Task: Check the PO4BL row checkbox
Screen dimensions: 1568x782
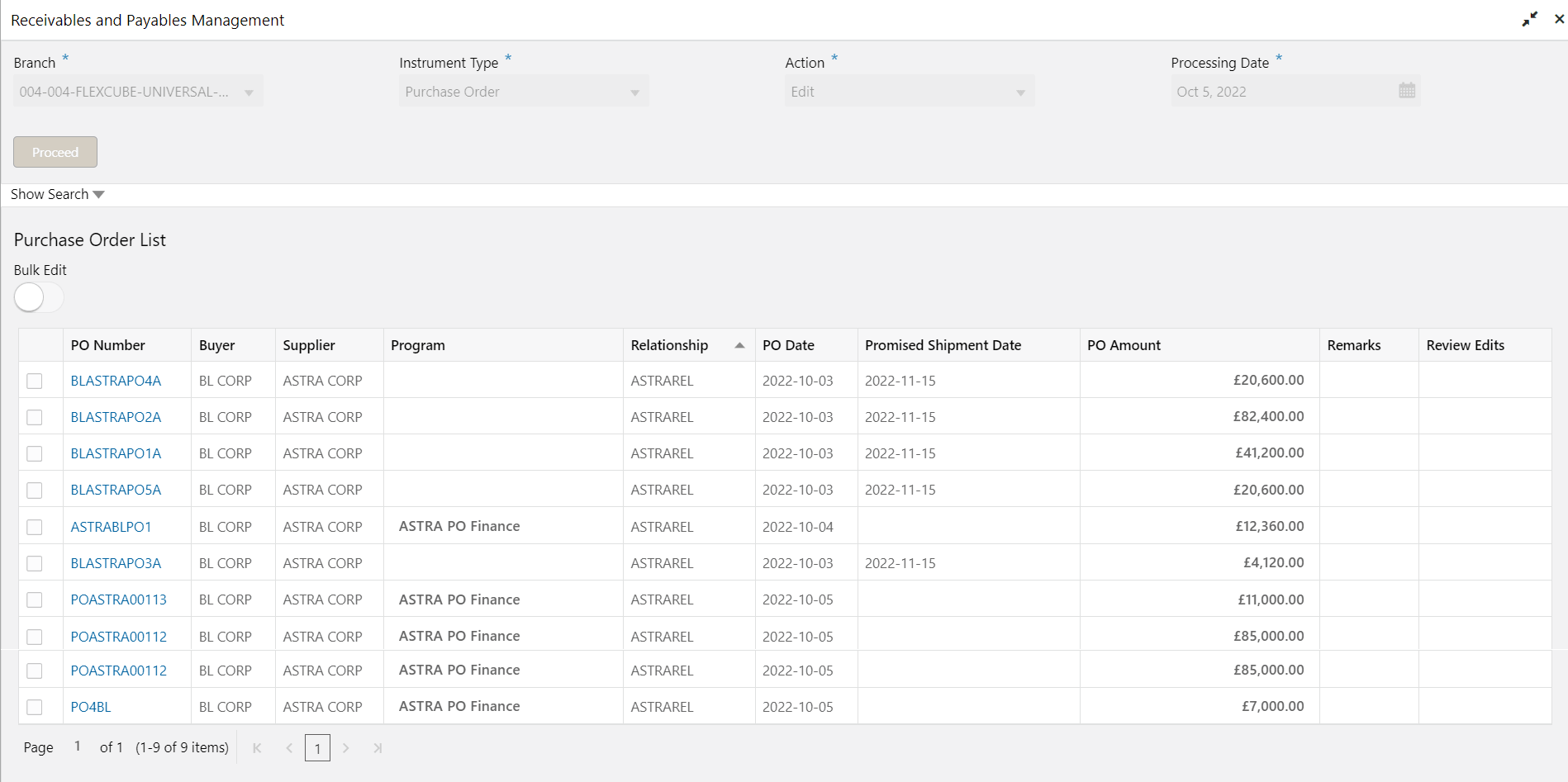Action: pos(35,707)
